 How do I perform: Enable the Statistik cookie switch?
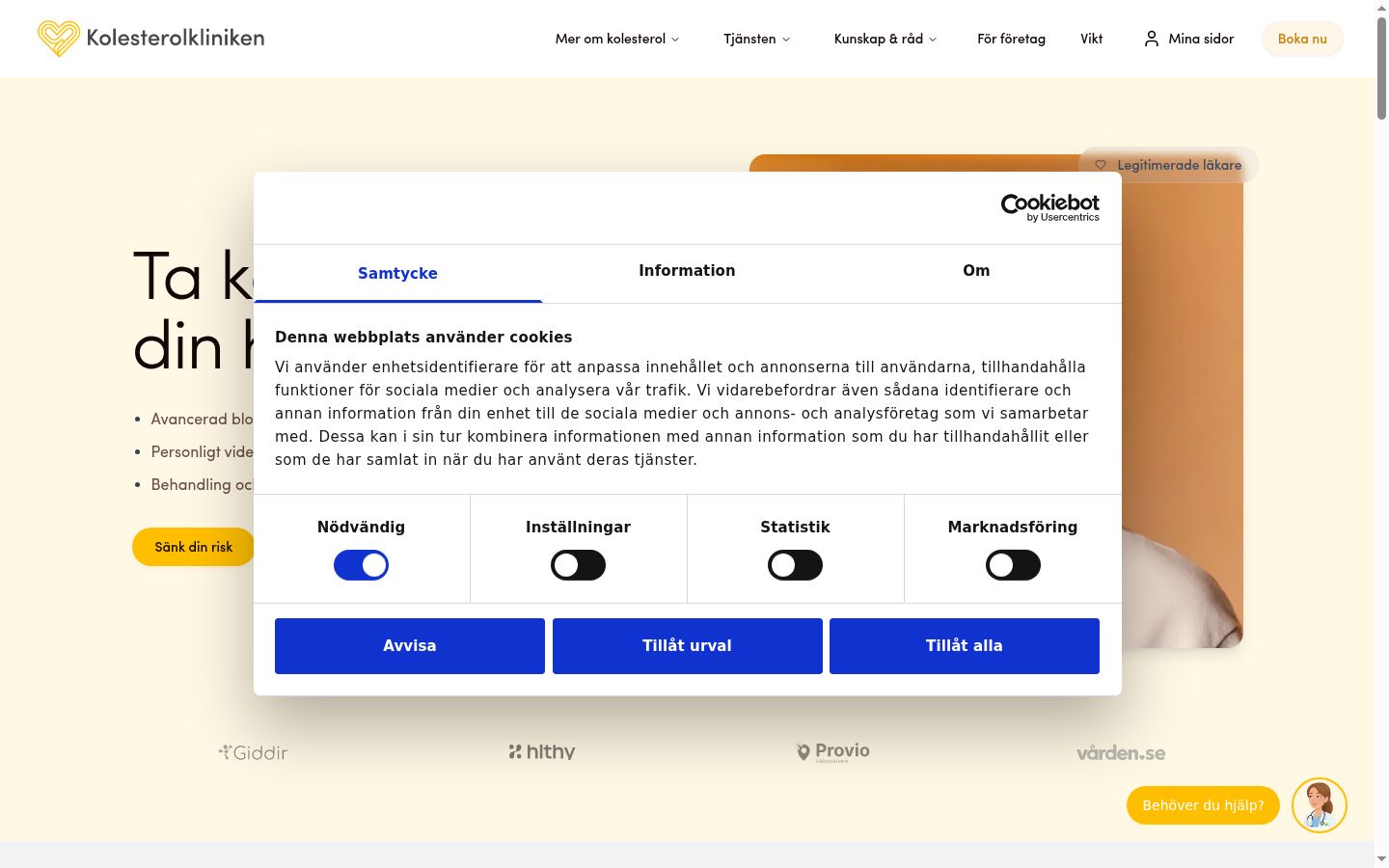(x=795, y=565)
